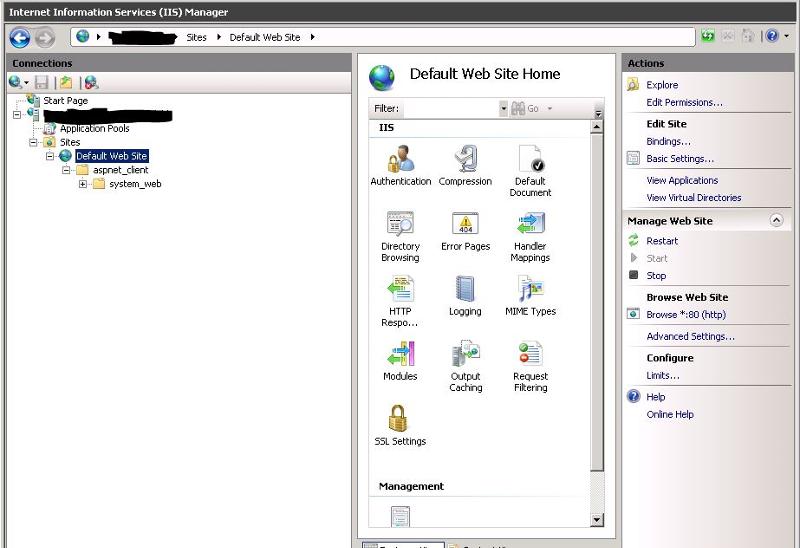Click Edit Permissions link

[684, 103]
